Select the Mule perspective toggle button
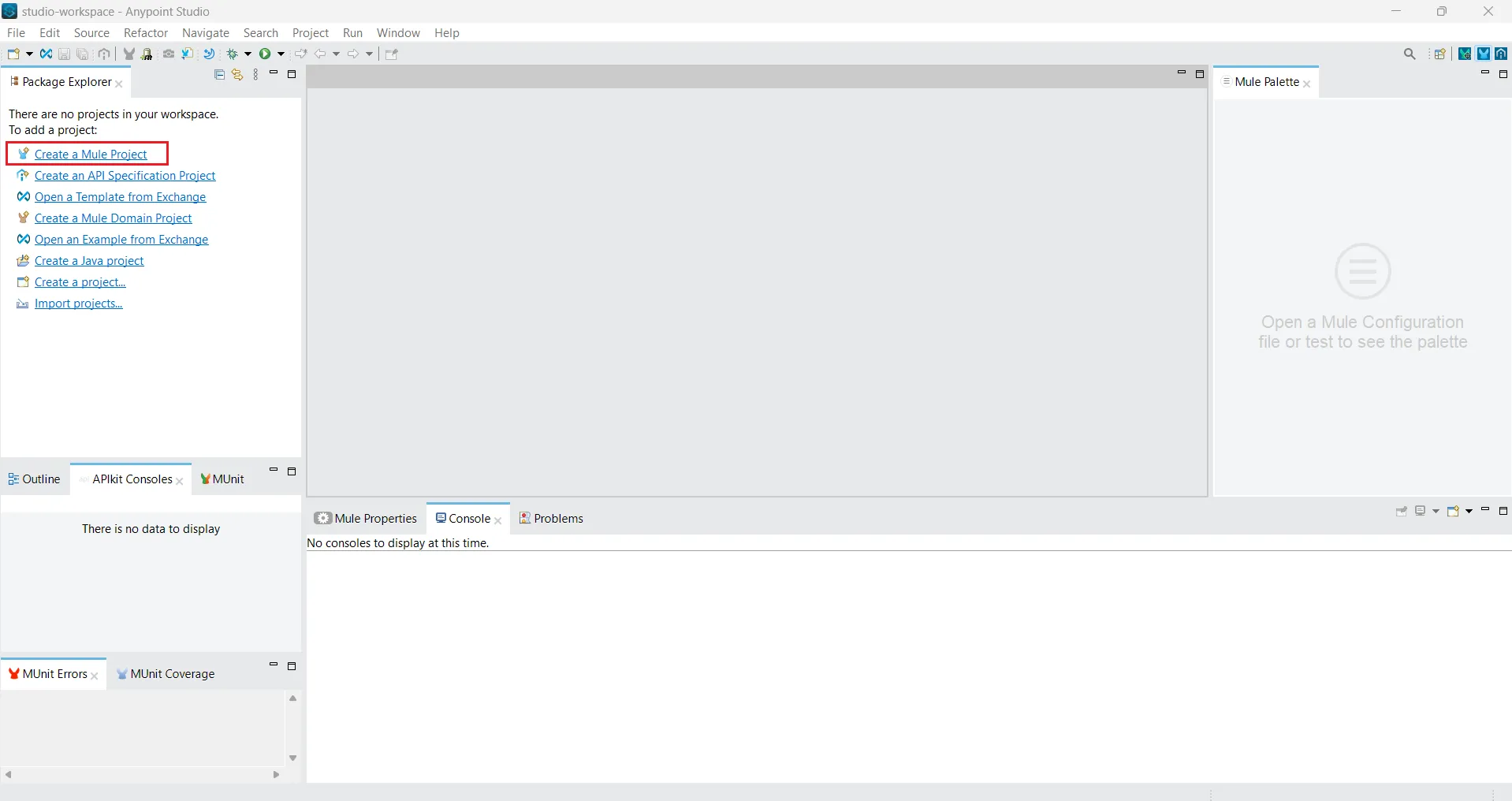Viewport: 1512px width, 801px height. (1484, 53)
